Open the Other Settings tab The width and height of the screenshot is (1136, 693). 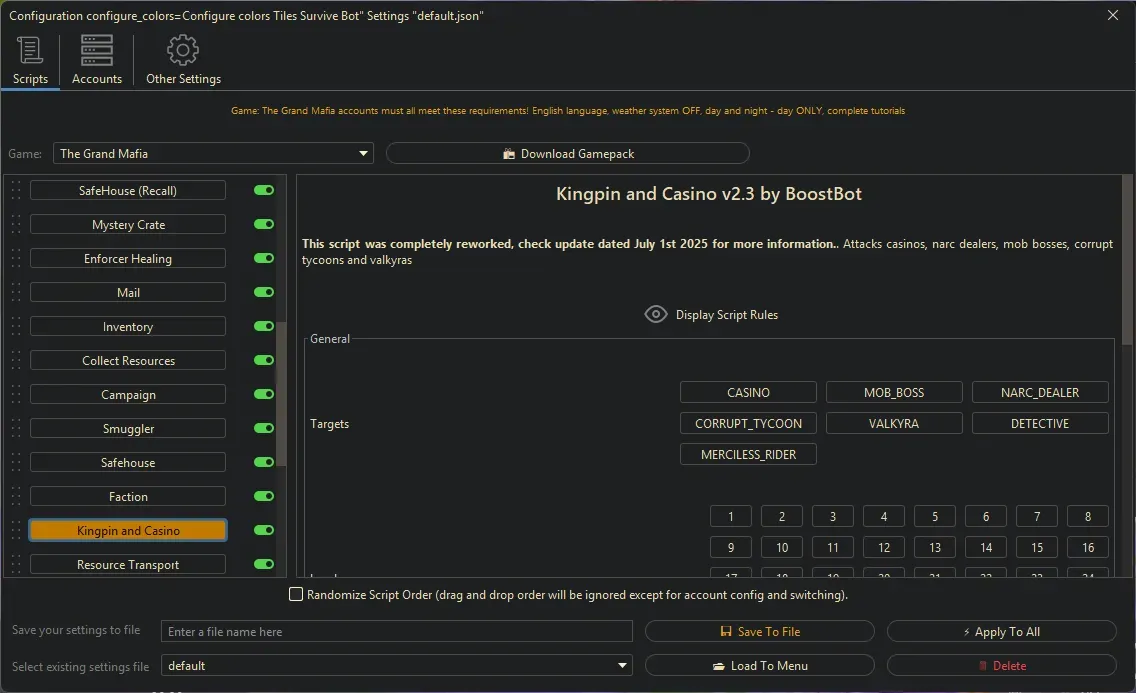click(183, 61)
